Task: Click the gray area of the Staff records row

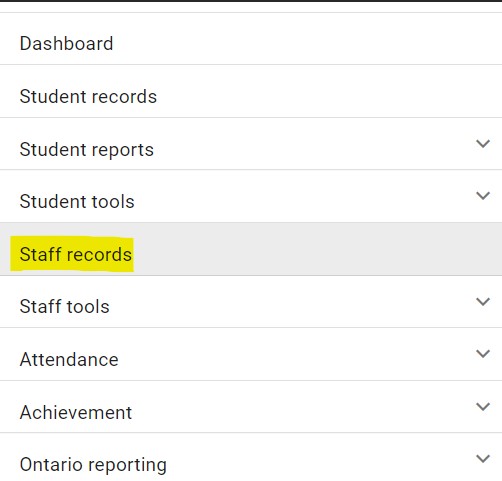Action: (317, 249)
